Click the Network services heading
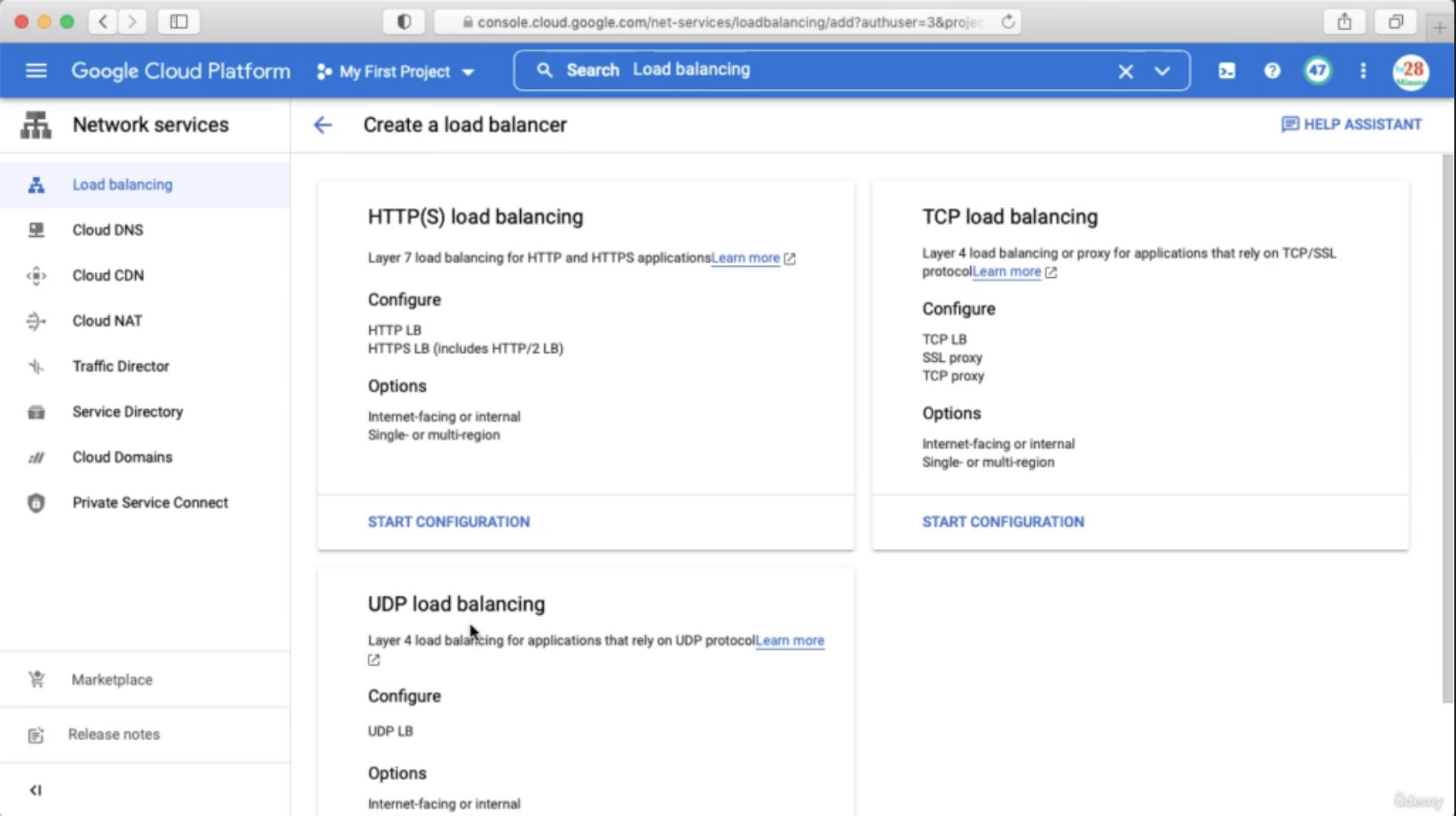 point(151,125)
